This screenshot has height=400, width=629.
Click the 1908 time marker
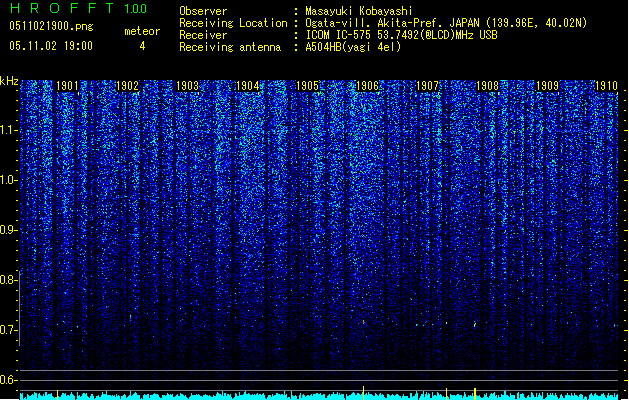click(x=487, y=86)
